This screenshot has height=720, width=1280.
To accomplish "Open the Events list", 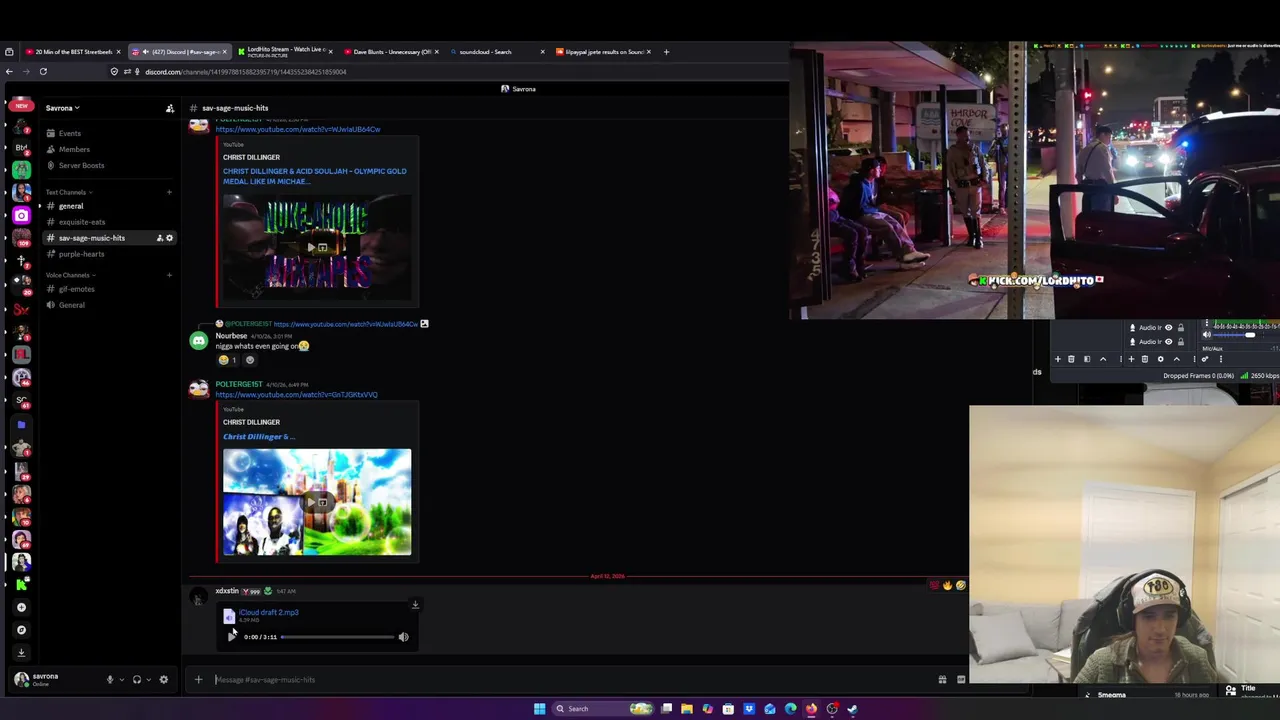I will point(69,133).
